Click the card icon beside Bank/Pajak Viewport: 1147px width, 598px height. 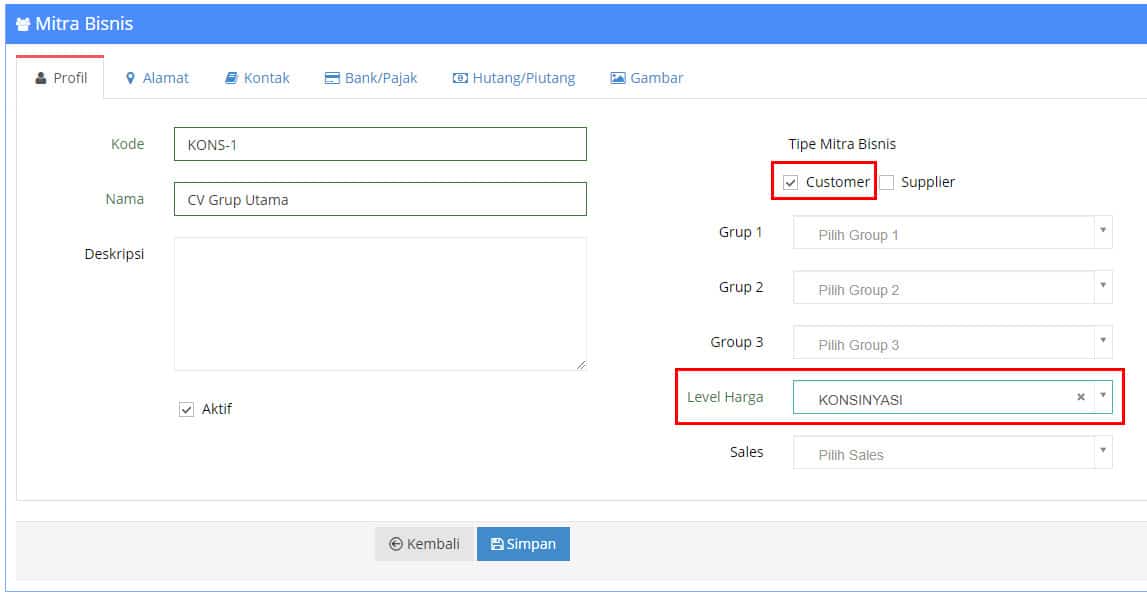point(332,78)
